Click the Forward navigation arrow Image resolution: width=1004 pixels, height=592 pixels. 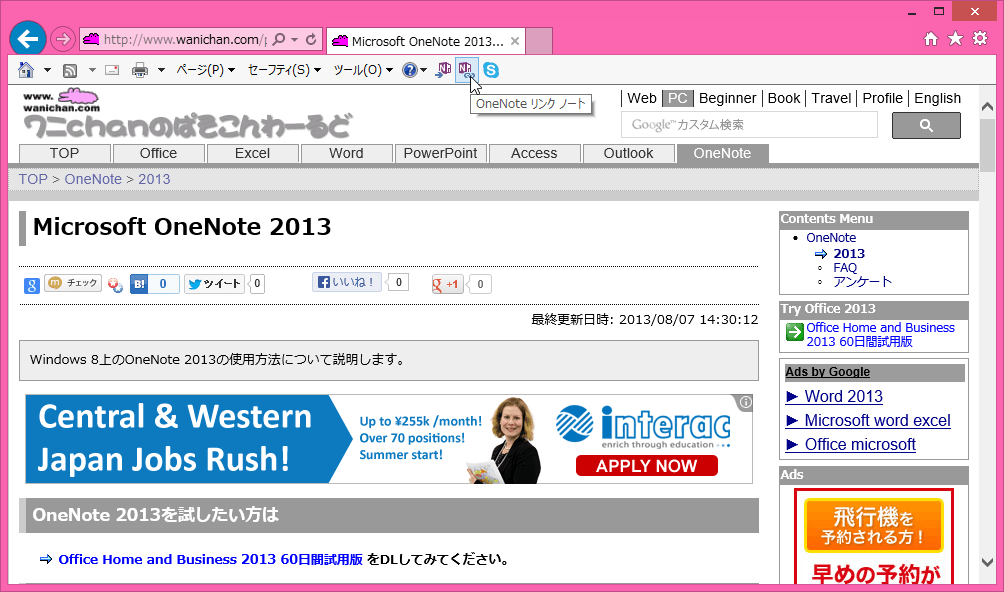coord(62,40)
